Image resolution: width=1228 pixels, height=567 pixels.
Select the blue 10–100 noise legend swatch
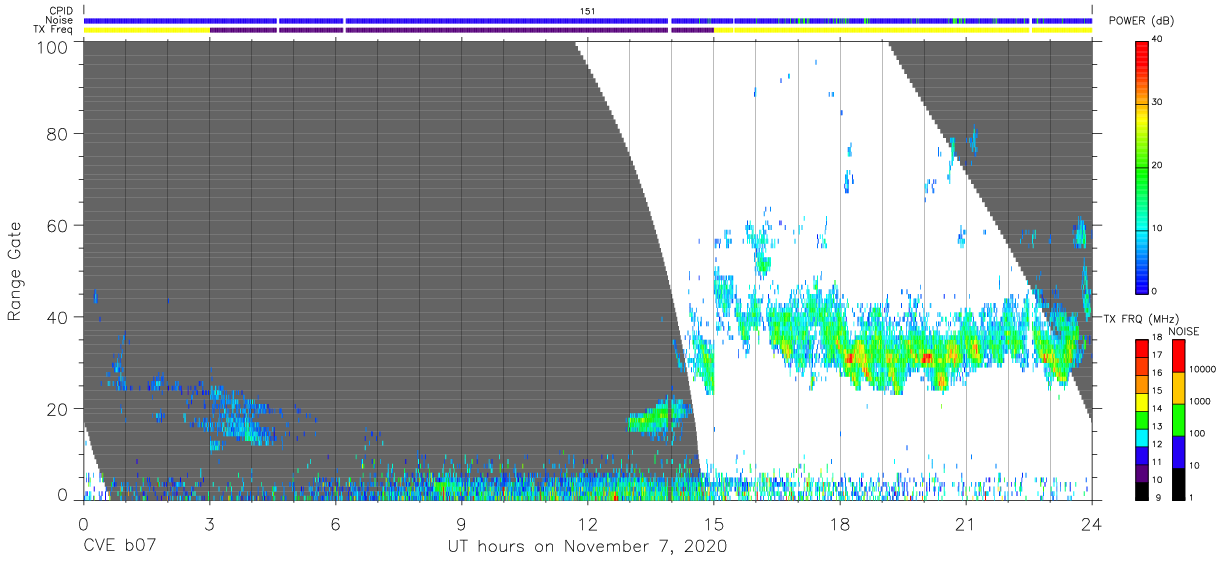(x=1177, y=451)
